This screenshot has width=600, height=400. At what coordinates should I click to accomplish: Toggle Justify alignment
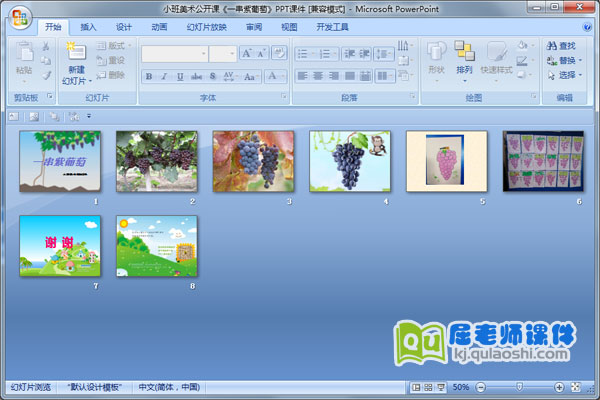349,76
